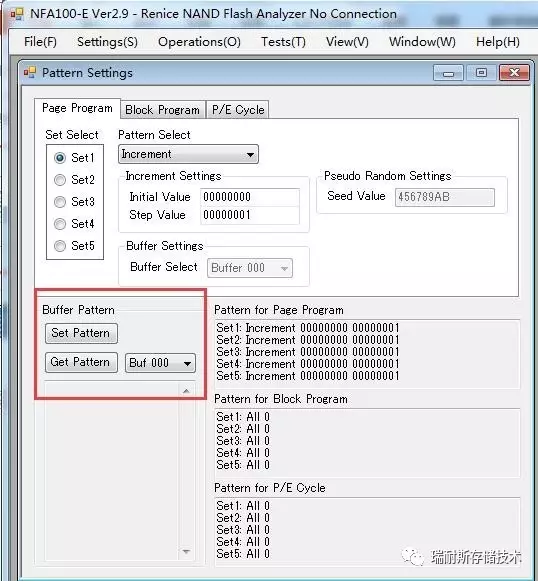Click the Pattern Settings window icon

30,72
